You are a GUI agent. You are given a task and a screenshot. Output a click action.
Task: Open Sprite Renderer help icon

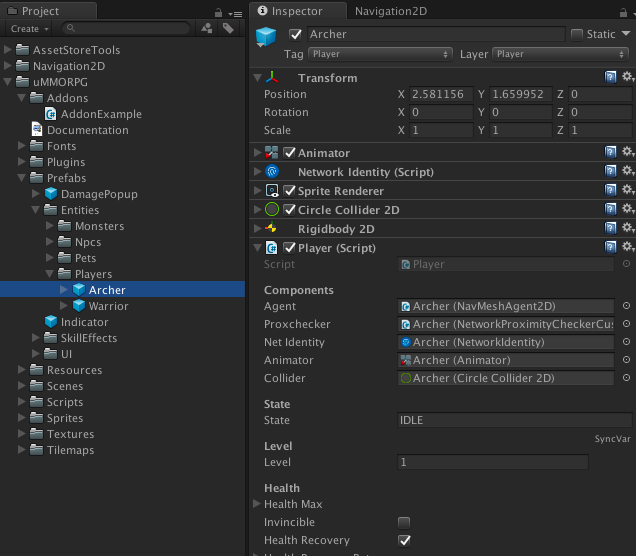coord(610,190)
